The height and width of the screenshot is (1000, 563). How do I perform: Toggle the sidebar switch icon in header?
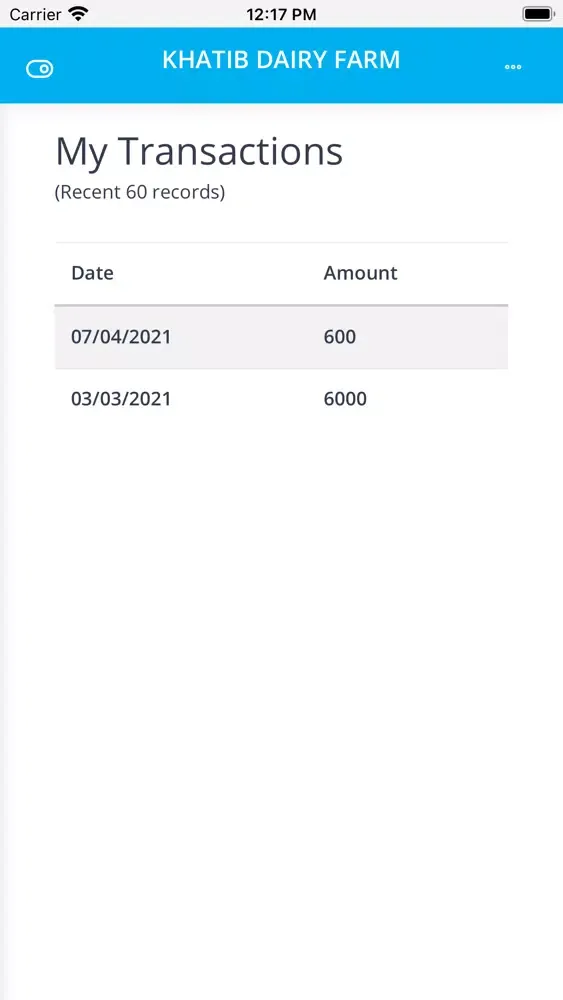40,69
